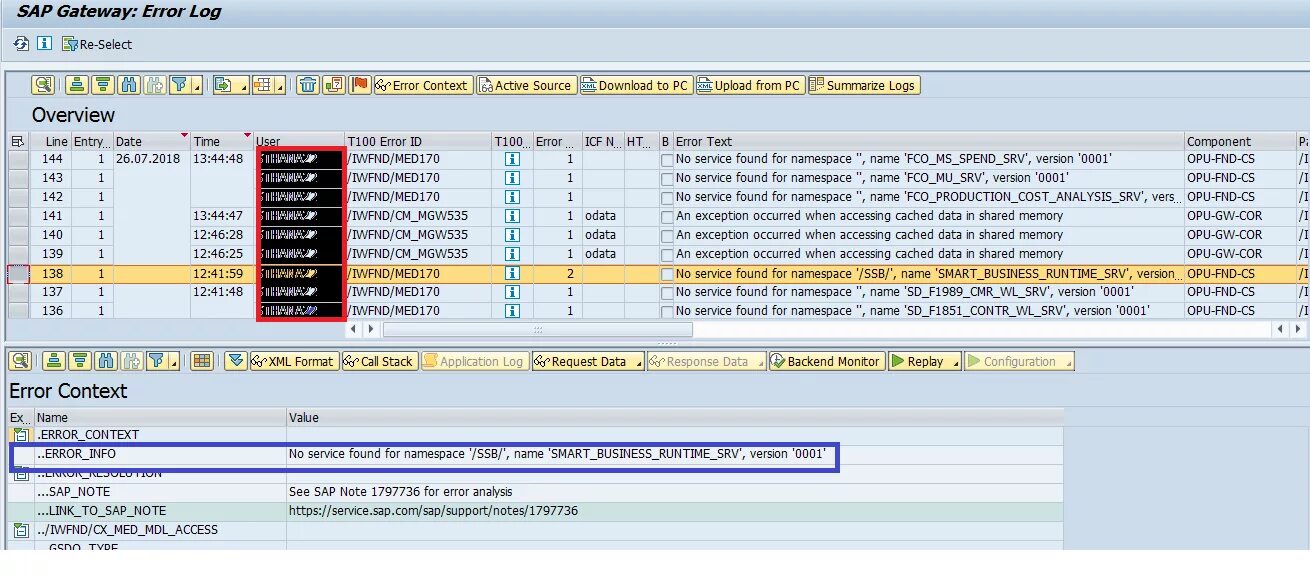Click the expand-all icon before XML Format

click(235, 361)
